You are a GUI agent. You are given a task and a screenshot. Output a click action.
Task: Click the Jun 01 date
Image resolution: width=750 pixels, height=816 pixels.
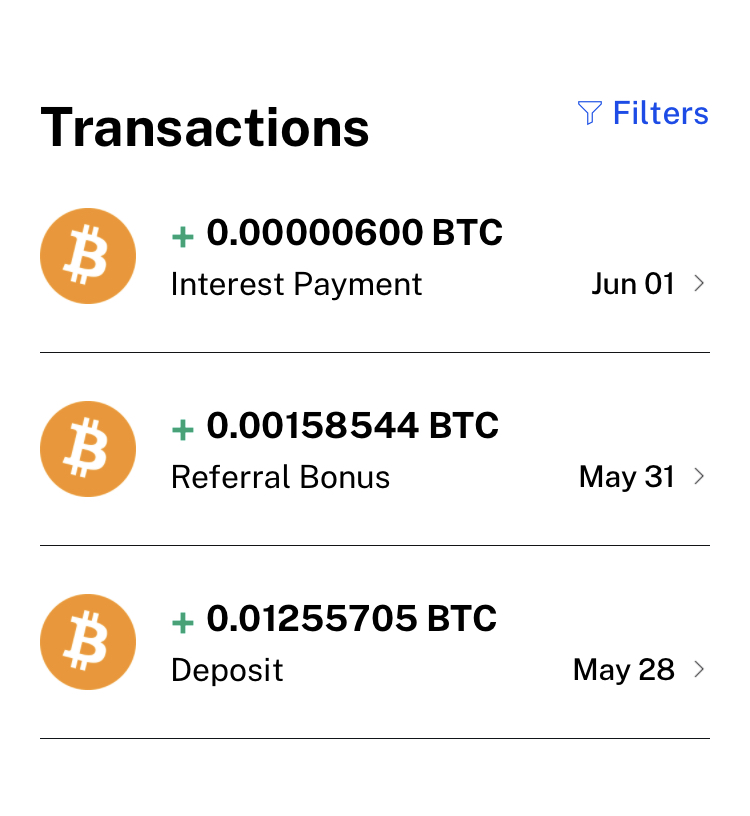633,284
